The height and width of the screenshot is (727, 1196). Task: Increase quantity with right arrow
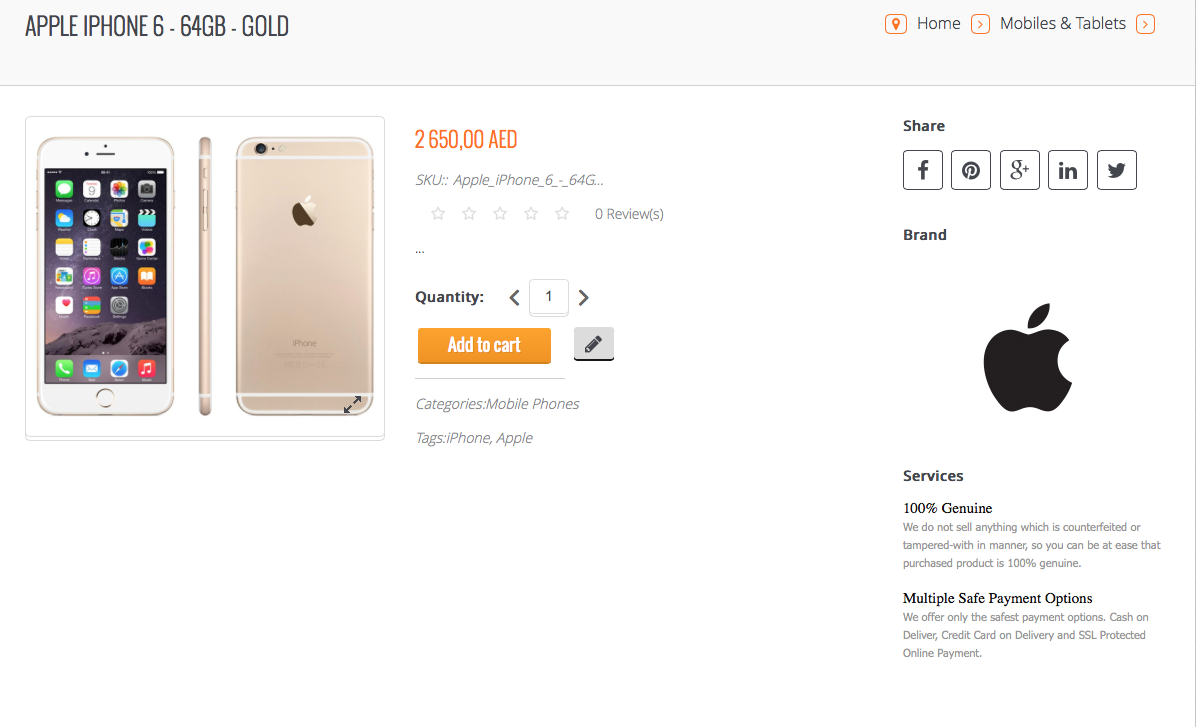[584, 297]
